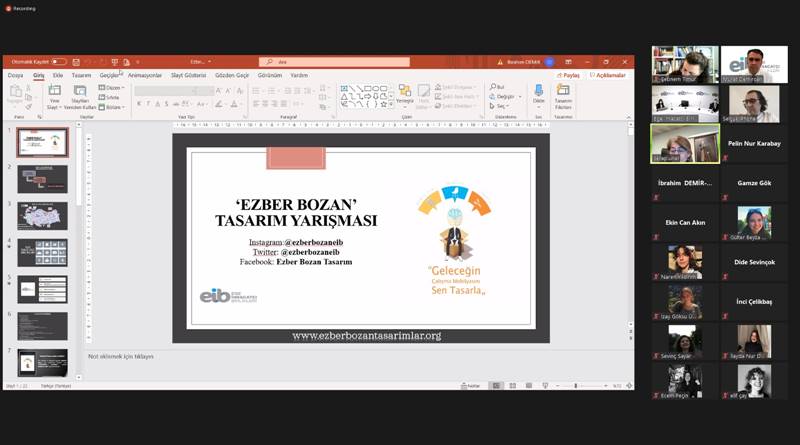Switch to the Ekle ribbon tab
Viewport: 800px width, 445px height.
pos(58,75)
